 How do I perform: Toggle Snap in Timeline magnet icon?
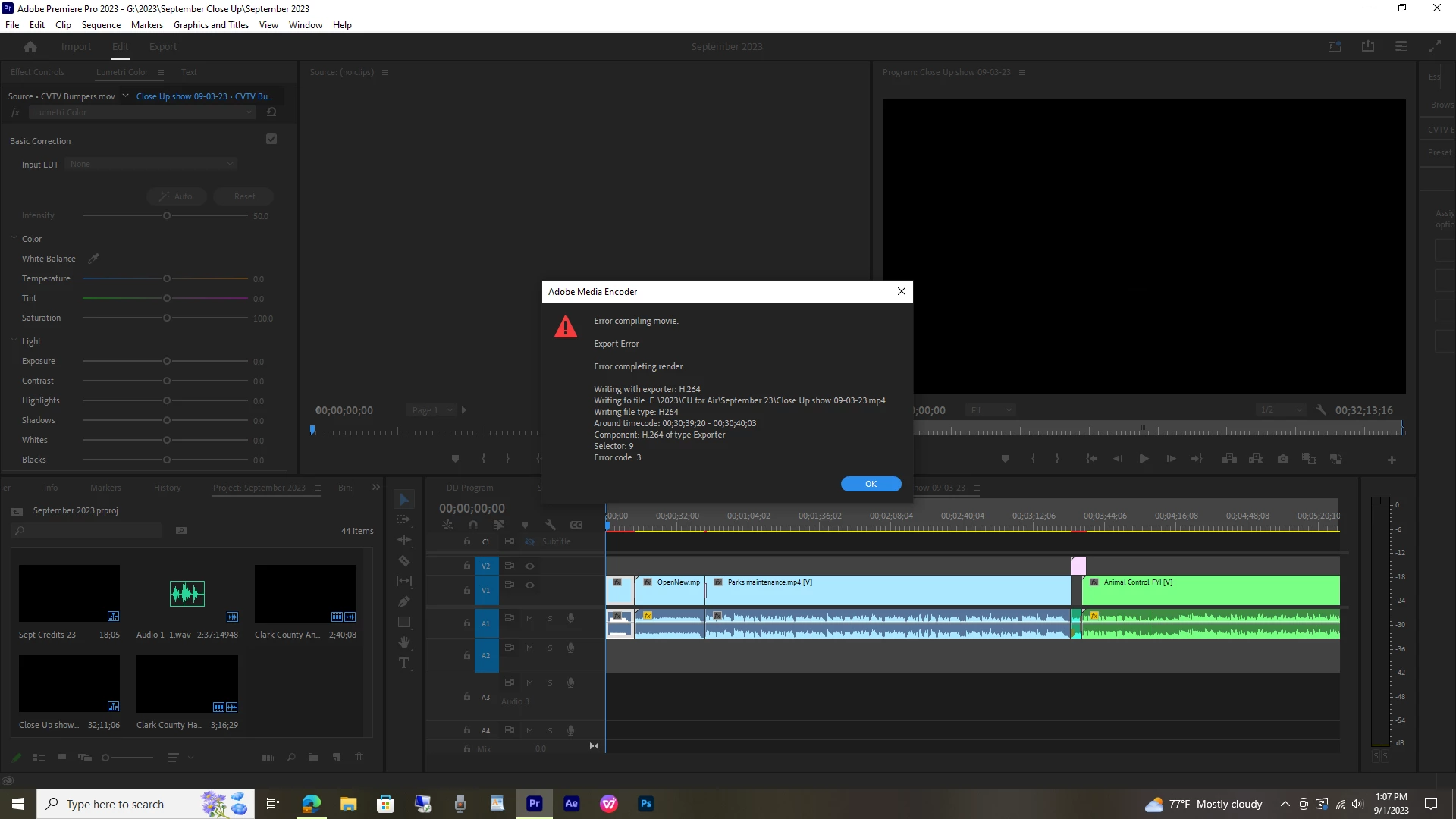tap(473, 525)
